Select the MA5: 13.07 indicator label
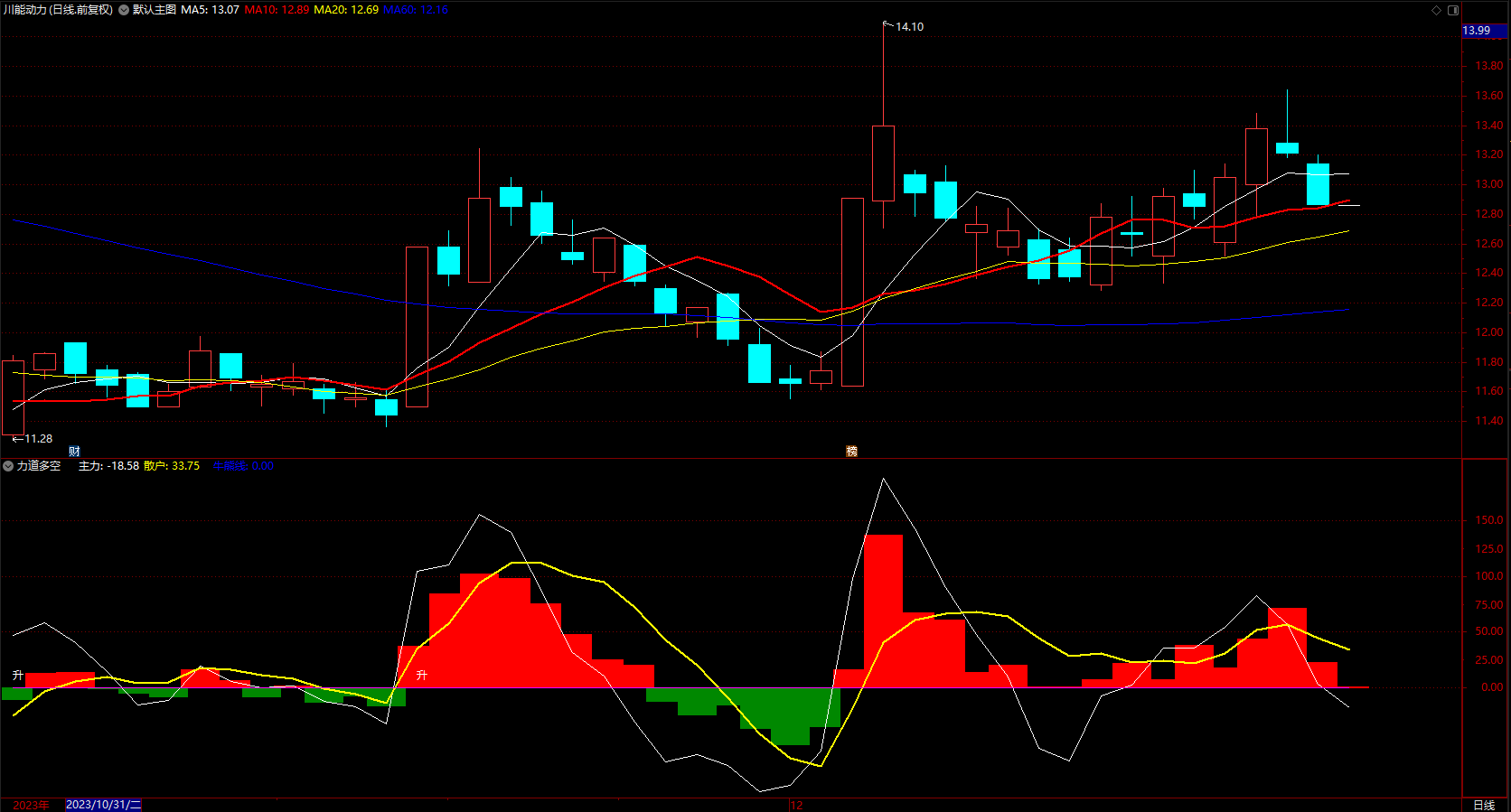 point(211,10)
